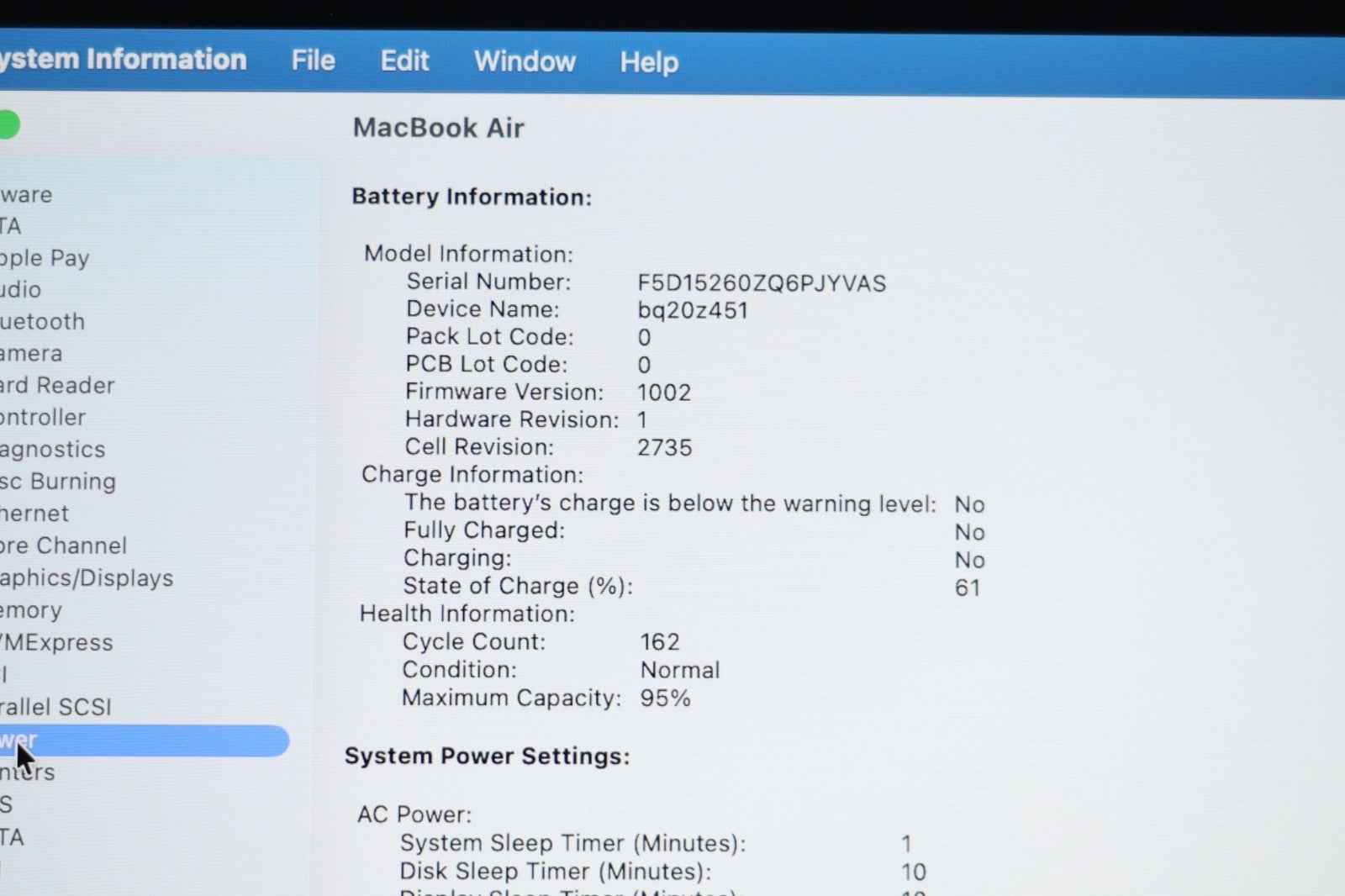Open the File menu
Image resolution: width=1345 pixels, height=896 pixels.
click(313, 61)
